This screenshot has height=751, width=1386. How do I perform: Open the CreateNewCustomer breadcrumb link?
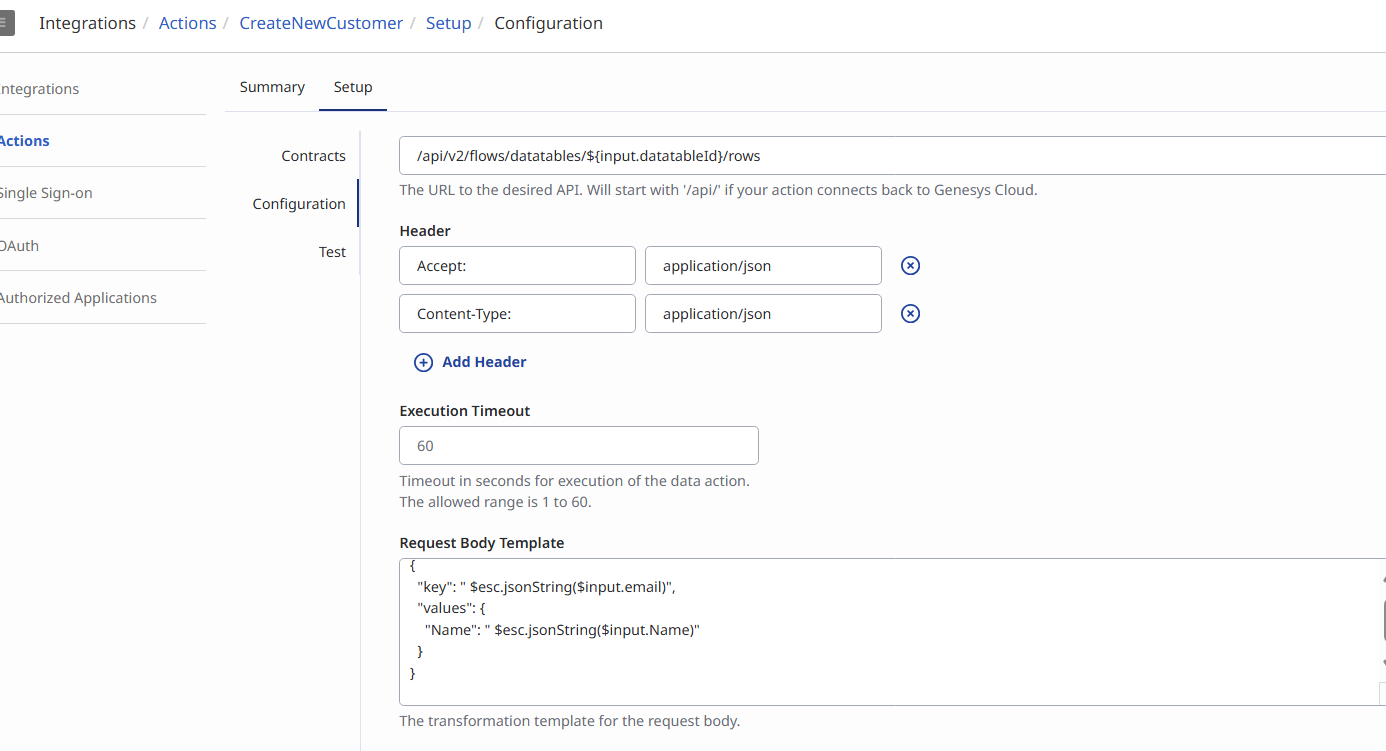click(321, 23)
